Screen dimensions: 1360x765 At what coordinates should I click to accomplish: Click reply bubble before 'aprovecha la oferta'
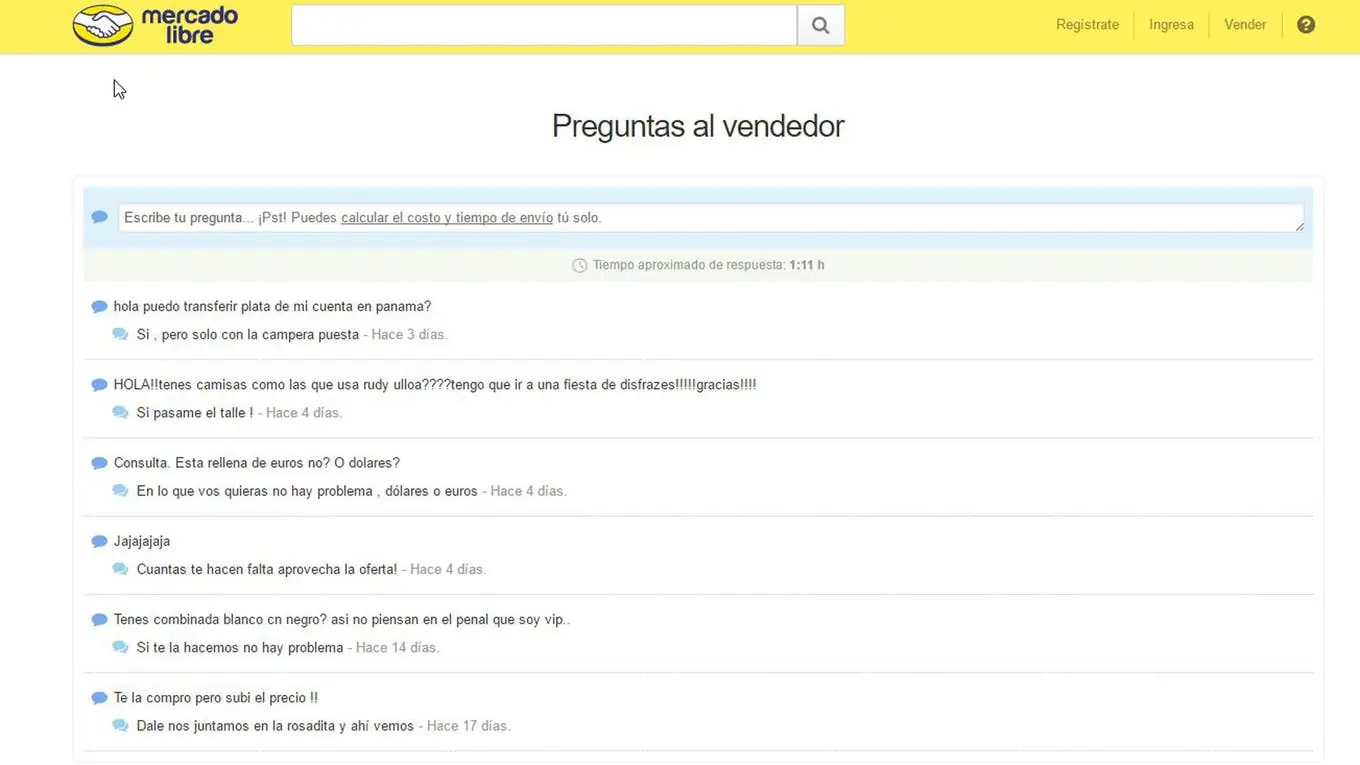pyautogui.click(x=120, y=569)
